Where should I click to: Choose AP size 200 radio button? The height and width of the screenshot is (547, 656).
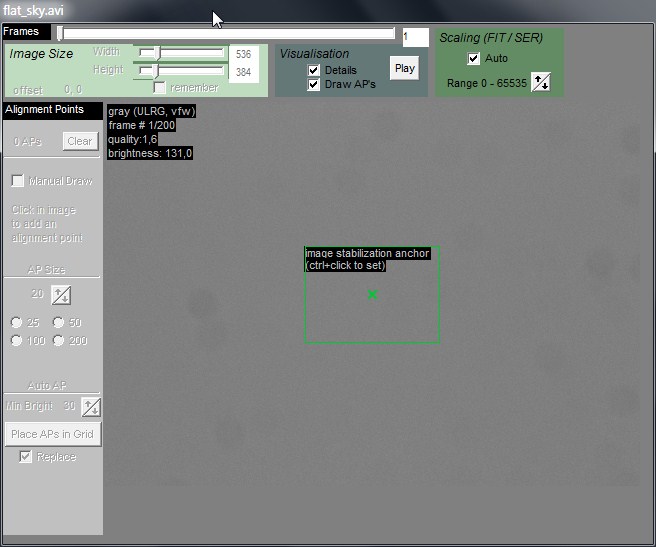[58, 341]
